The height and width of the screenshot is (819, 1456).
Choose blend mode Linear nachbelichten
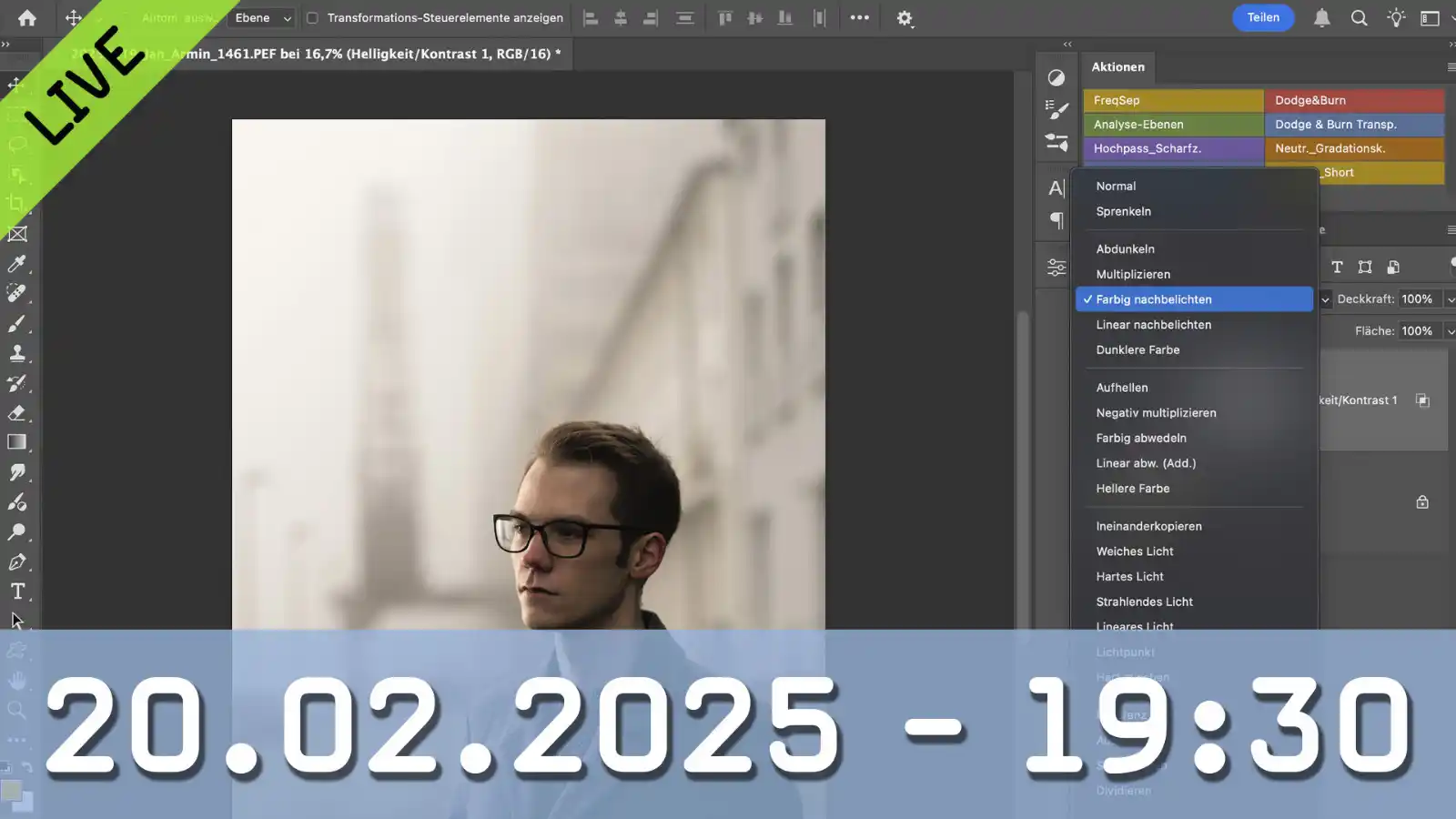point(1194,325)
